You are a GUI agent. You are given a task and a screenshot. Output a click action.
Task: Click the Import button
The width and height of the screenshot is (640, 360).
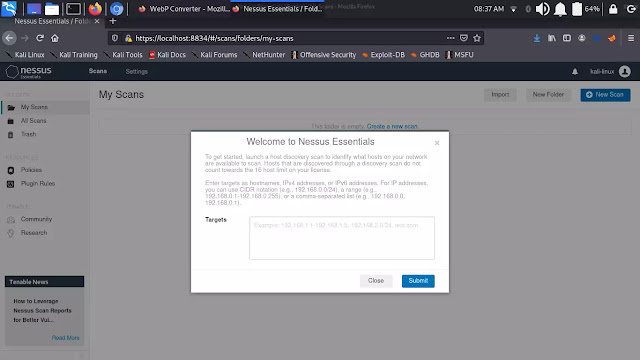[x=500, y=95]
